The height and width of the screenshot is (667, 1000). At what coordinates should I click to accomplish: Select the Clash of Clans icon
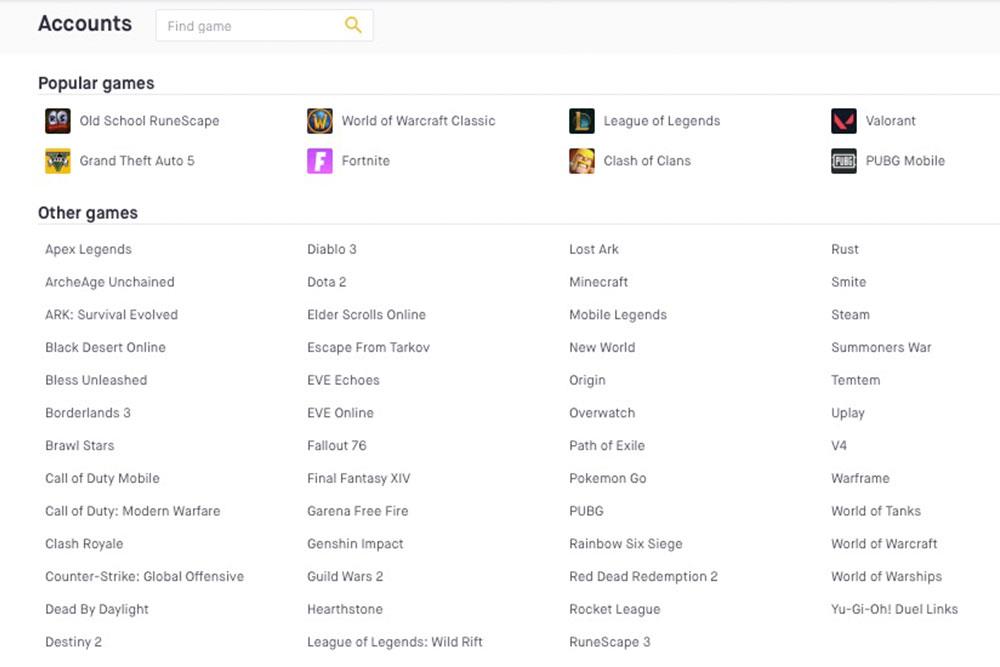(x=582, y=161)
